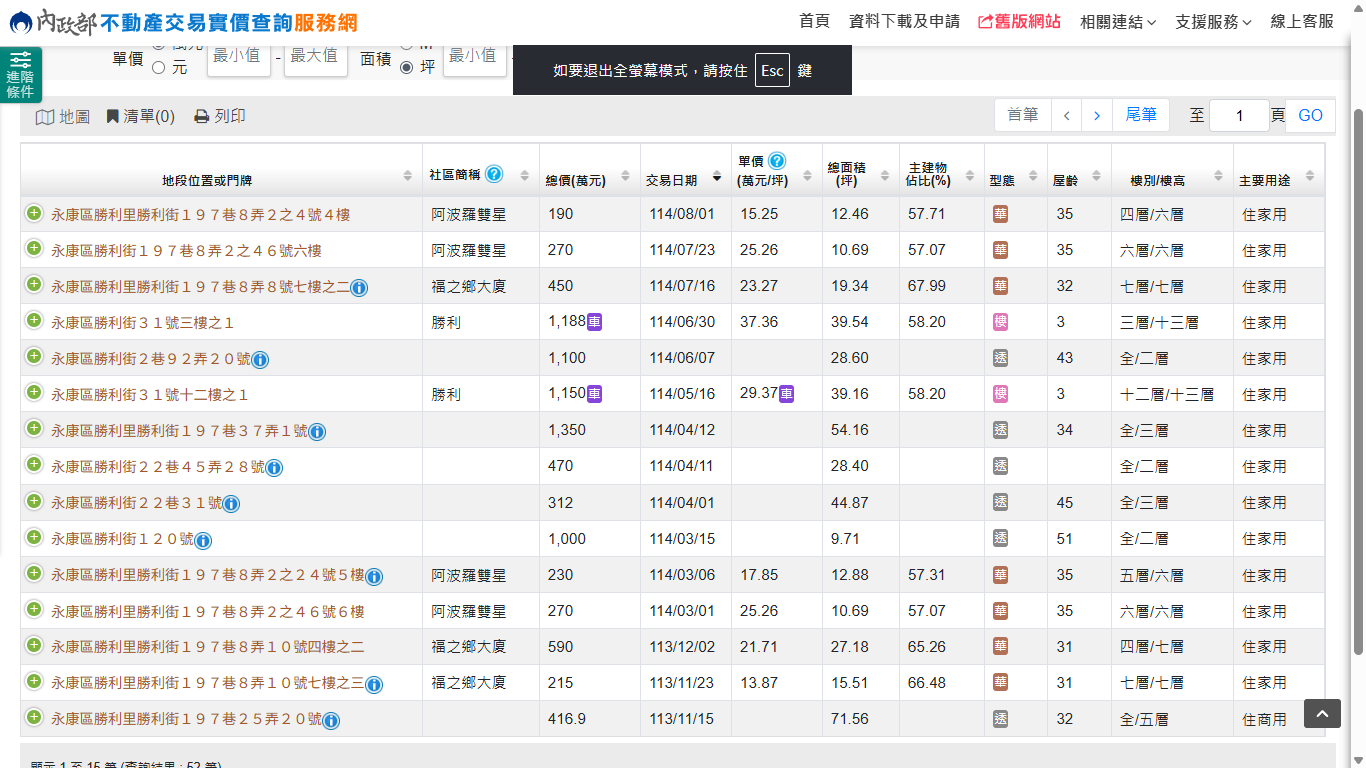Open 線上客服 in navigation

[x=1302, y=21]
